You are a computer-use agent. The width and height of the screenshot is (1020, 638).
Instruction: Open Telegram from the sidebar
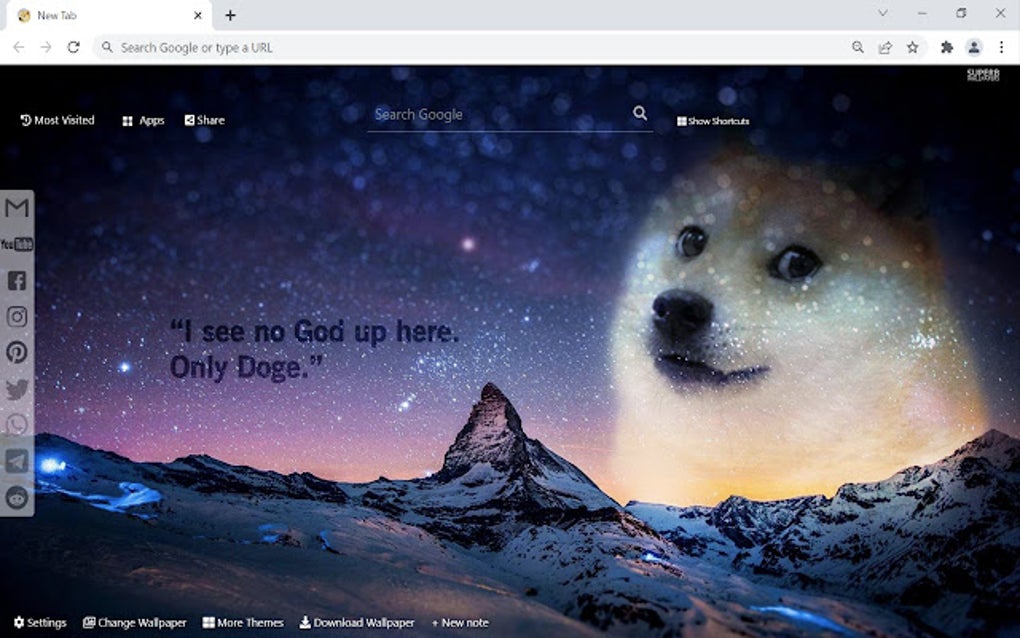[15, 461]
